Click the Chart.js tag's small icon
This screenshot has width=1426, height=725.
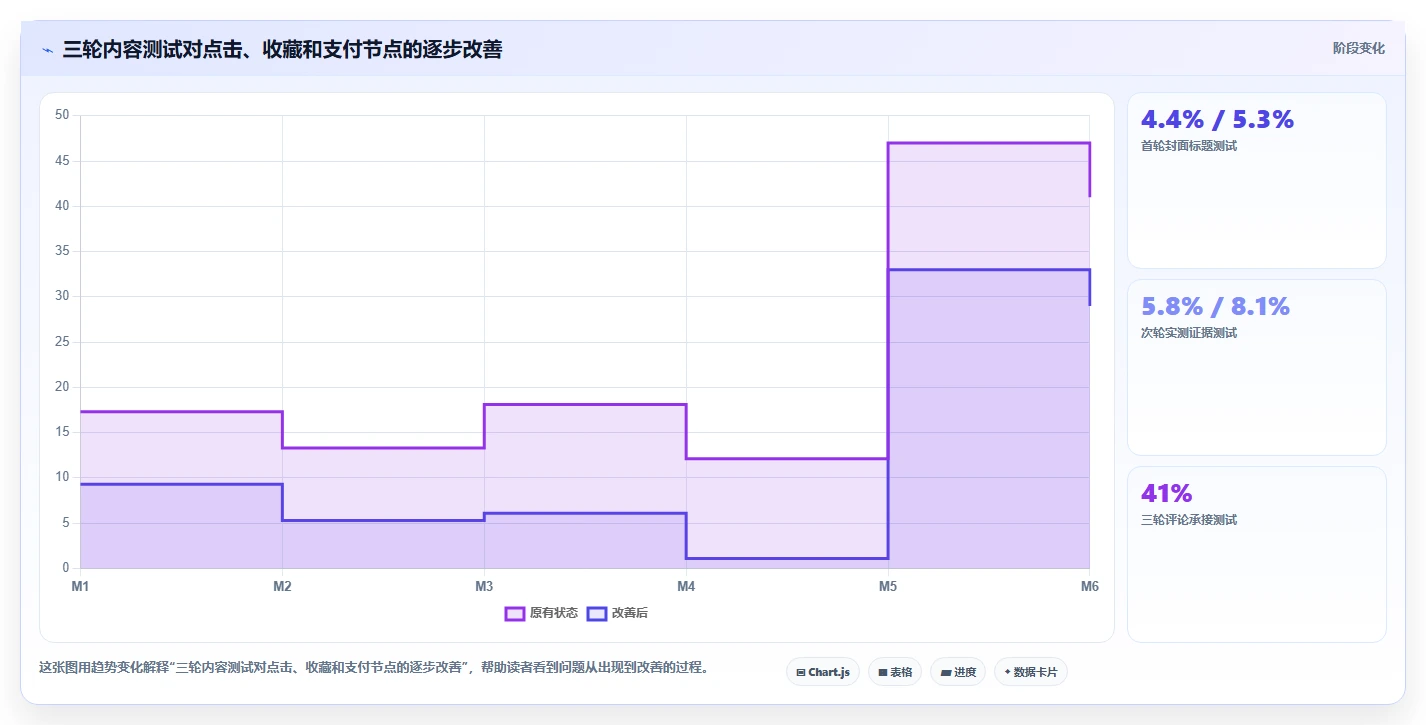point(801,672)
